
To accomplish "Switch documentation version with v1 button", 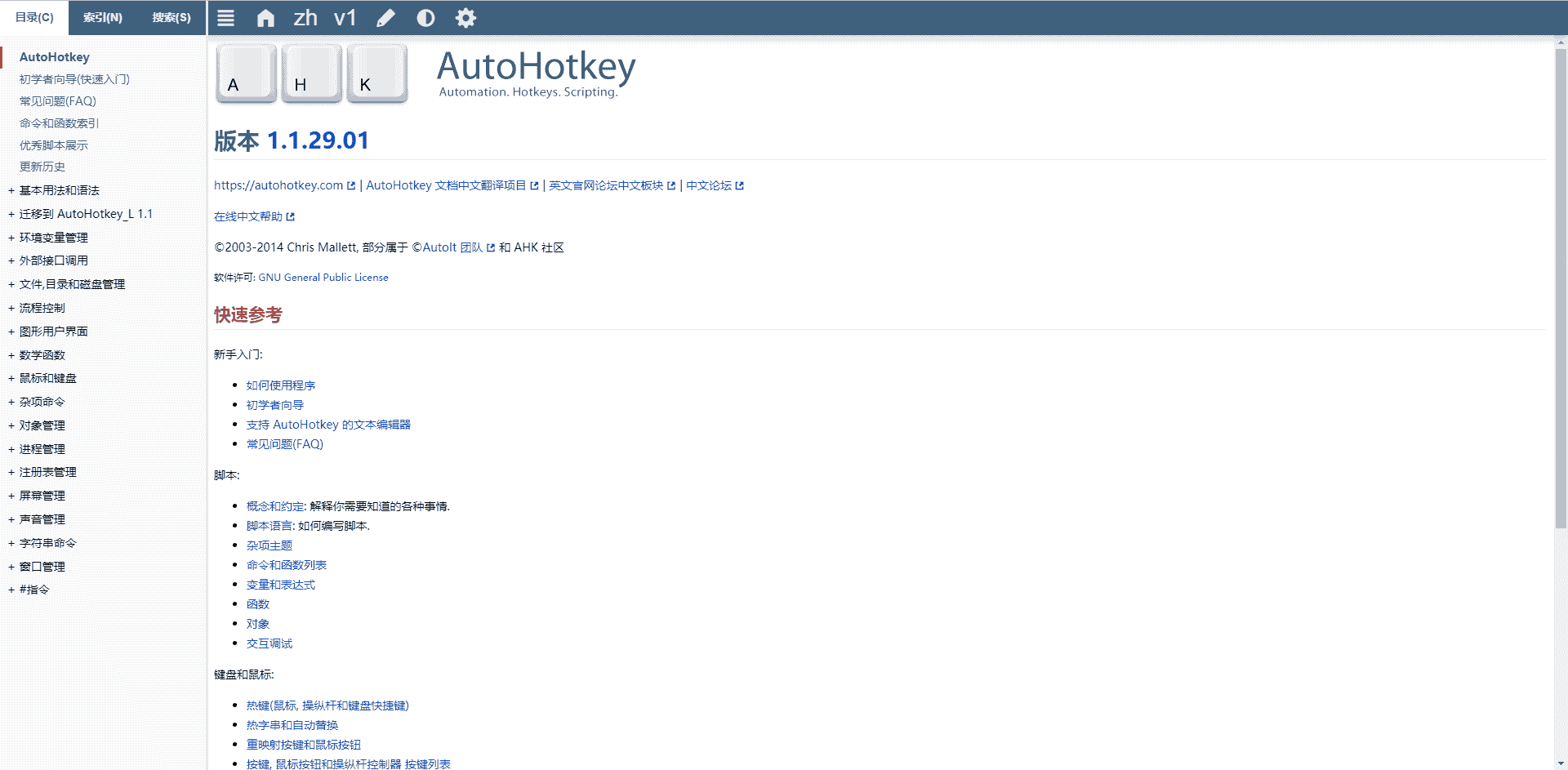I will pos(345,18).
